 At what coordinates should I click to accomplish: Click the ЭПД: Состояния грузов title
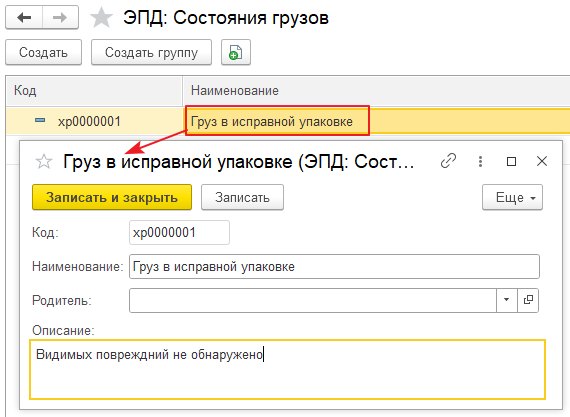[226, 18]
